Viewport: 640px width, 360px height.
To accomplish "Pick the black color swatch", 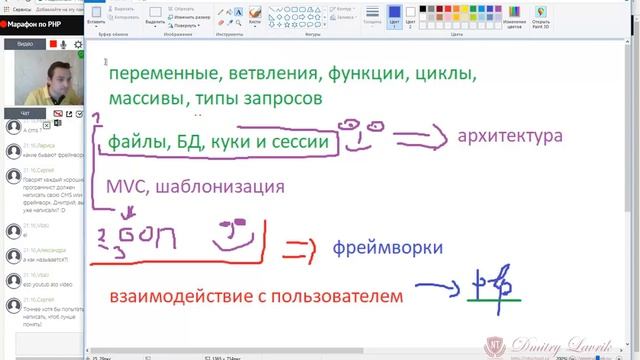I will pyautogui.click(x=423, y=9).
